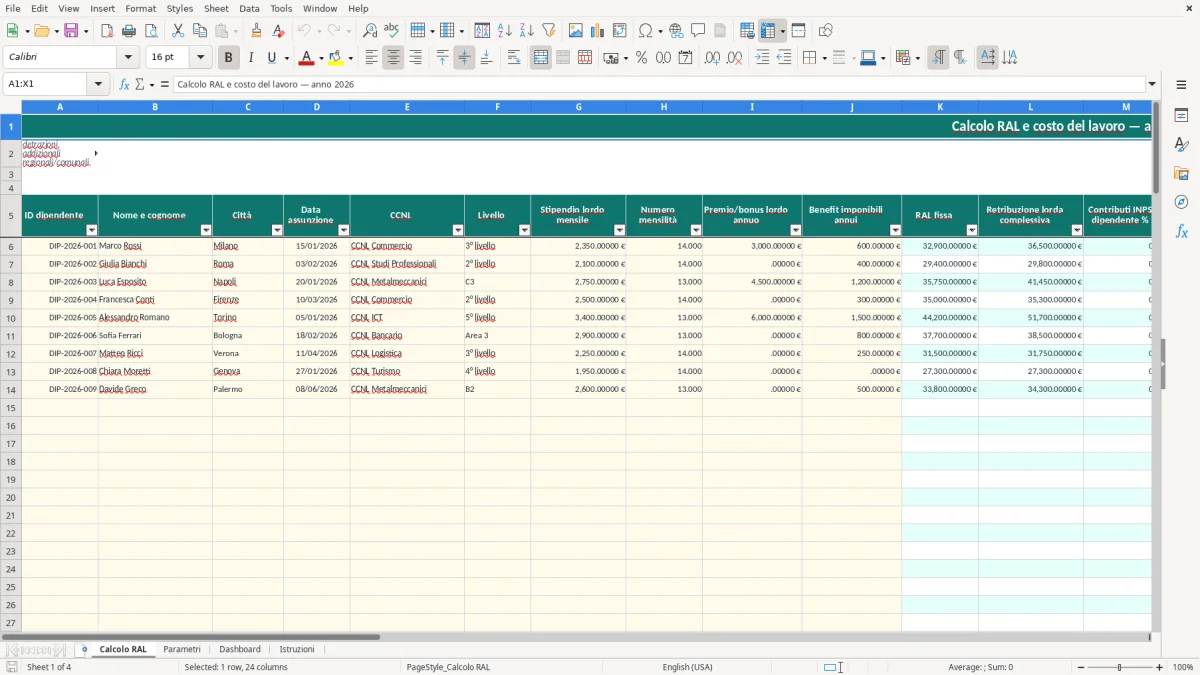The height and width of the screenshot is (675, 1200).
Task: Click the Zoom Out minus button
Action: point(1081,667)
